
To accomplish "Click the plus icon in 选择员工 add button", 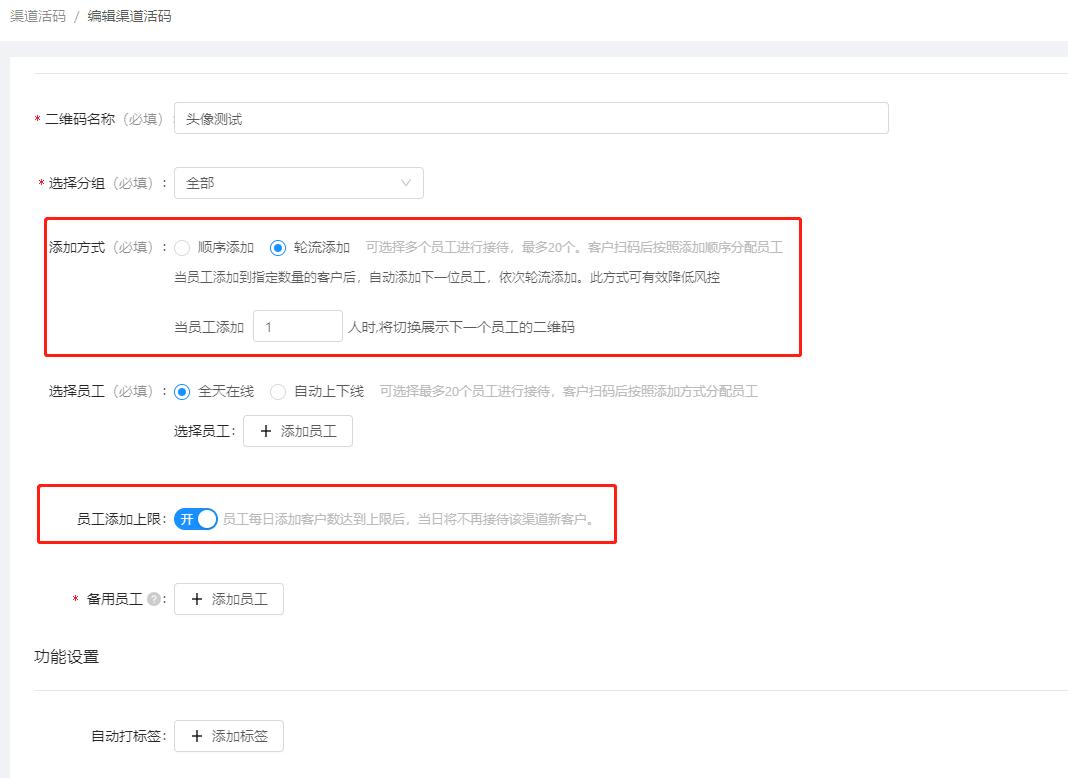I will coord(264,431).
